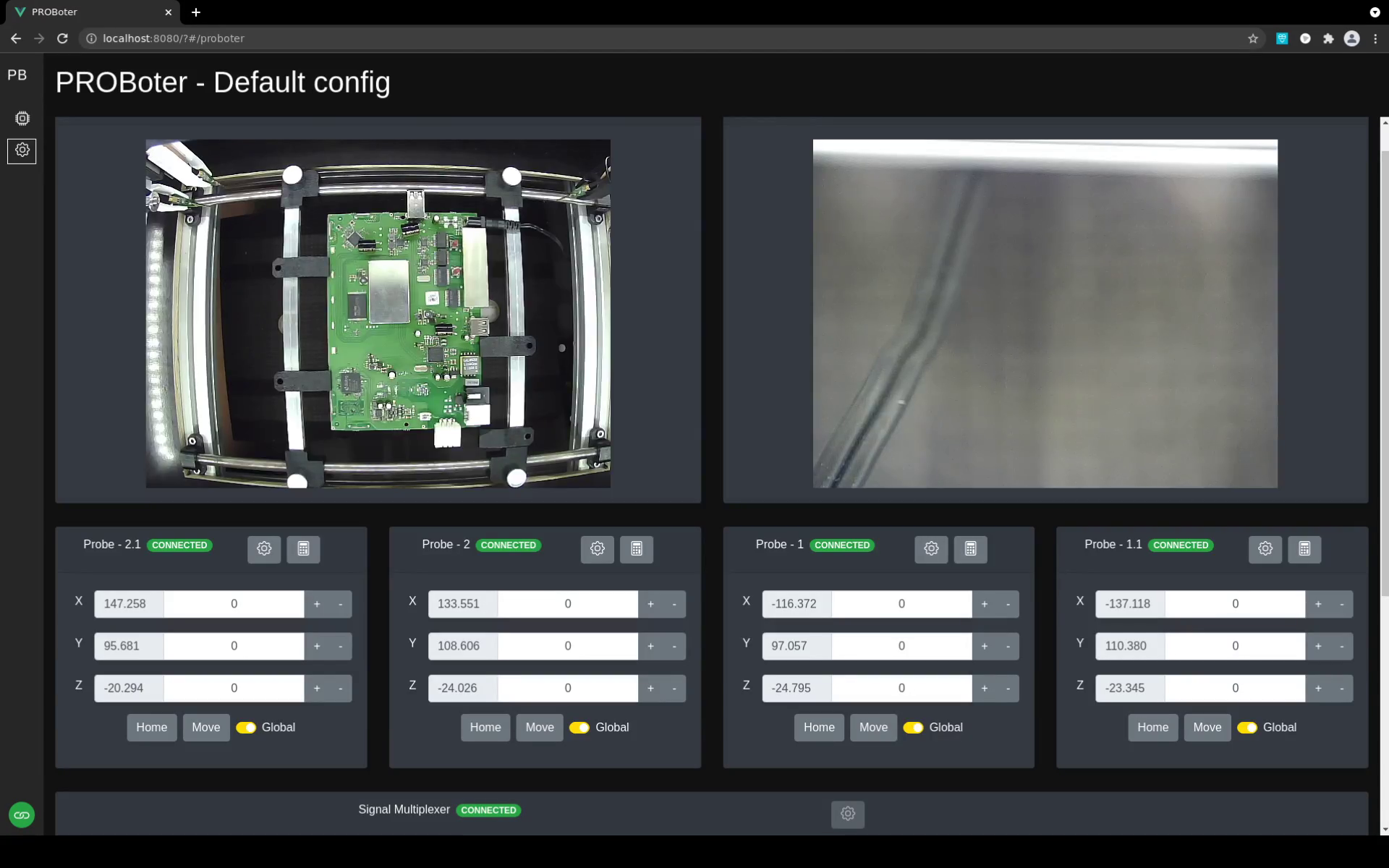
Task: Click Home button for Probe-2.1
Action: (152, 726)
